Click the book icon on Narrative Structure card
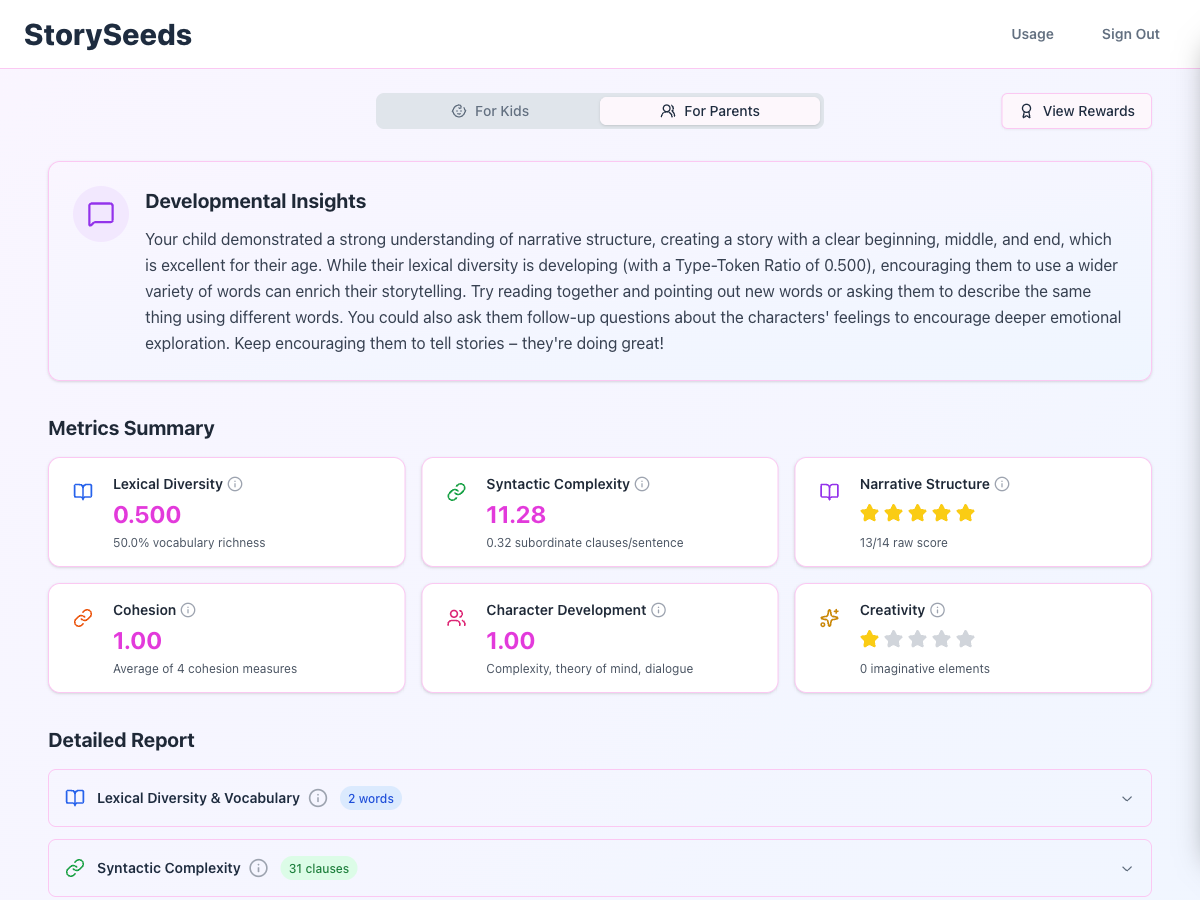This screenshot has width=1200, height=900. (829, 491)
